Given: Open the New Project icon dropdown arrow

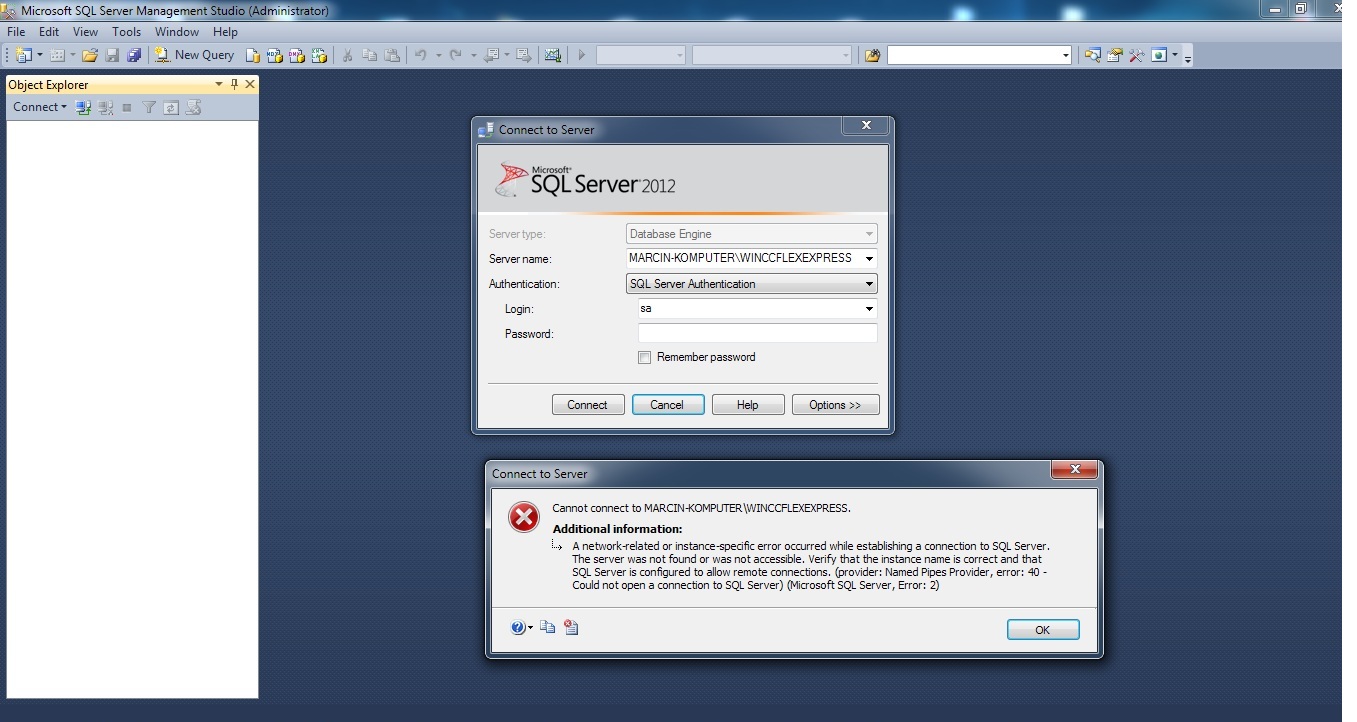Looking at the screenshot, I should pyautogui.click(x=40, y=55).
